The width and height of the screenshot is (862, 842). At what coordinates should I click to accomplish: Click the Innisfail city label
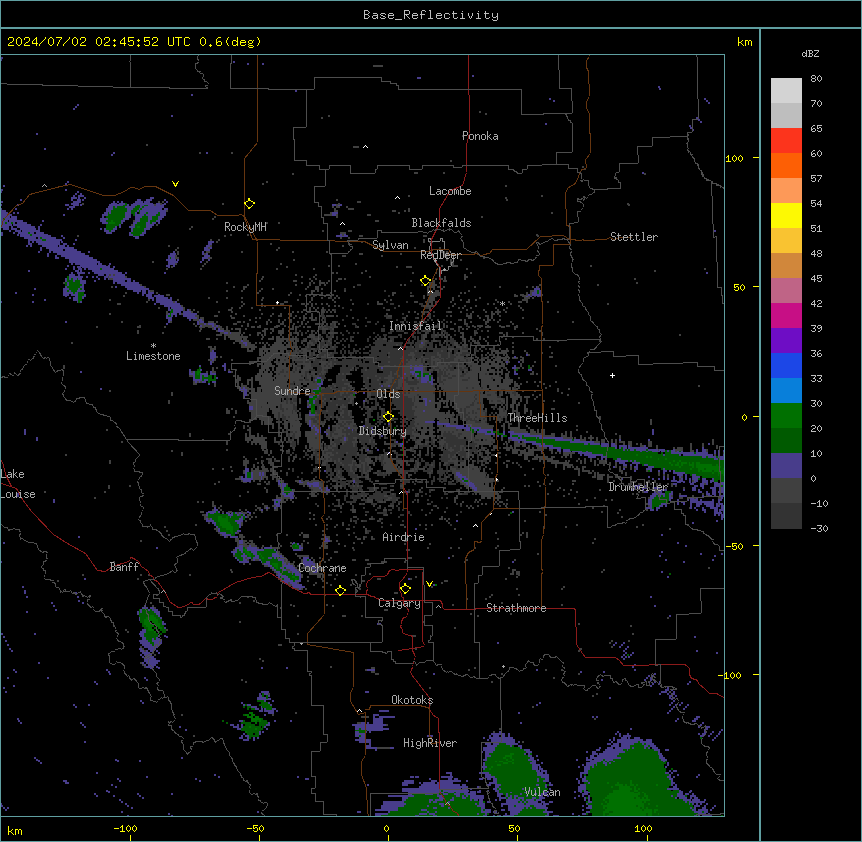click(416, 326)
